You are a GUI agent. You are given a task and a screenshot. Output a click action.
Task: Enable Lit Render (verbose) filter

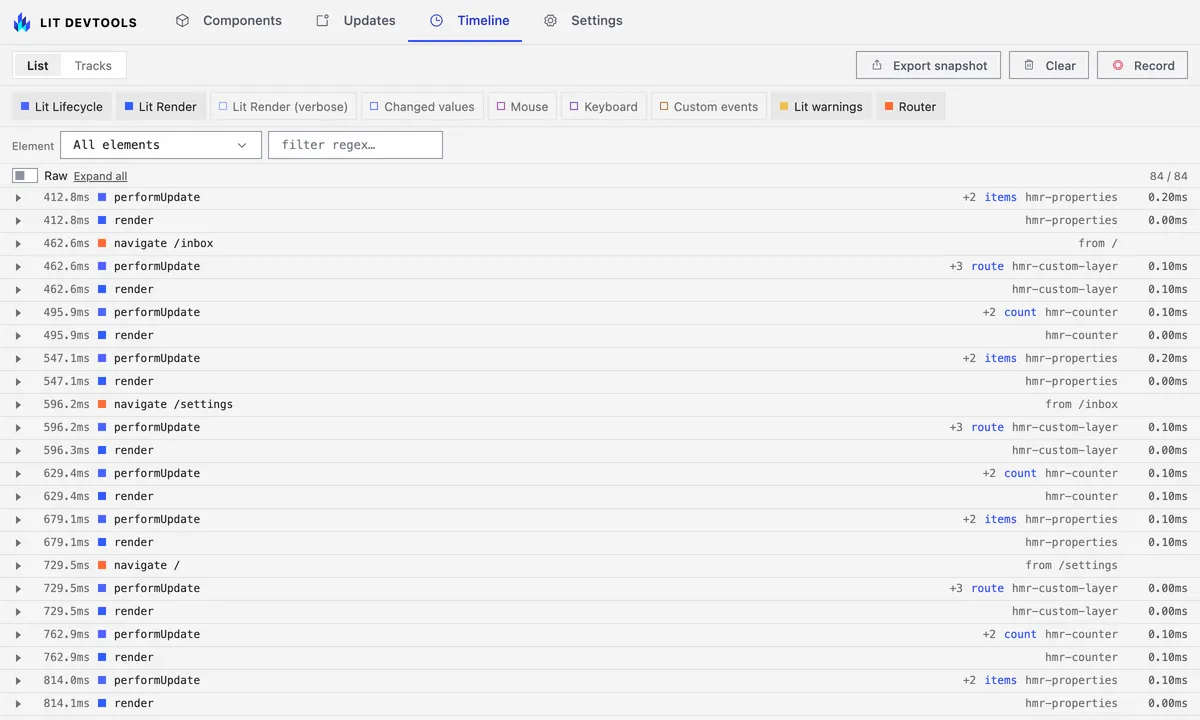tap(283, 106)
